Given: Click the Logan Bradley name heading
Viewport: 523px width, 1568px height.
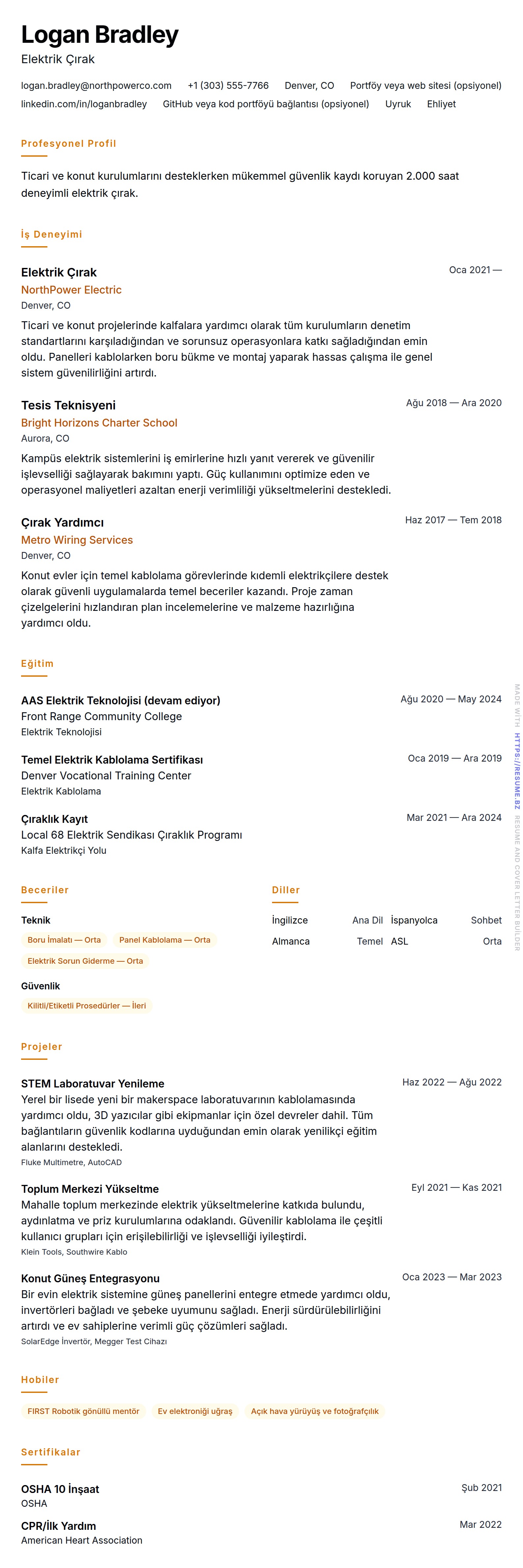Looking at the screenshot, I should point(100,35).
